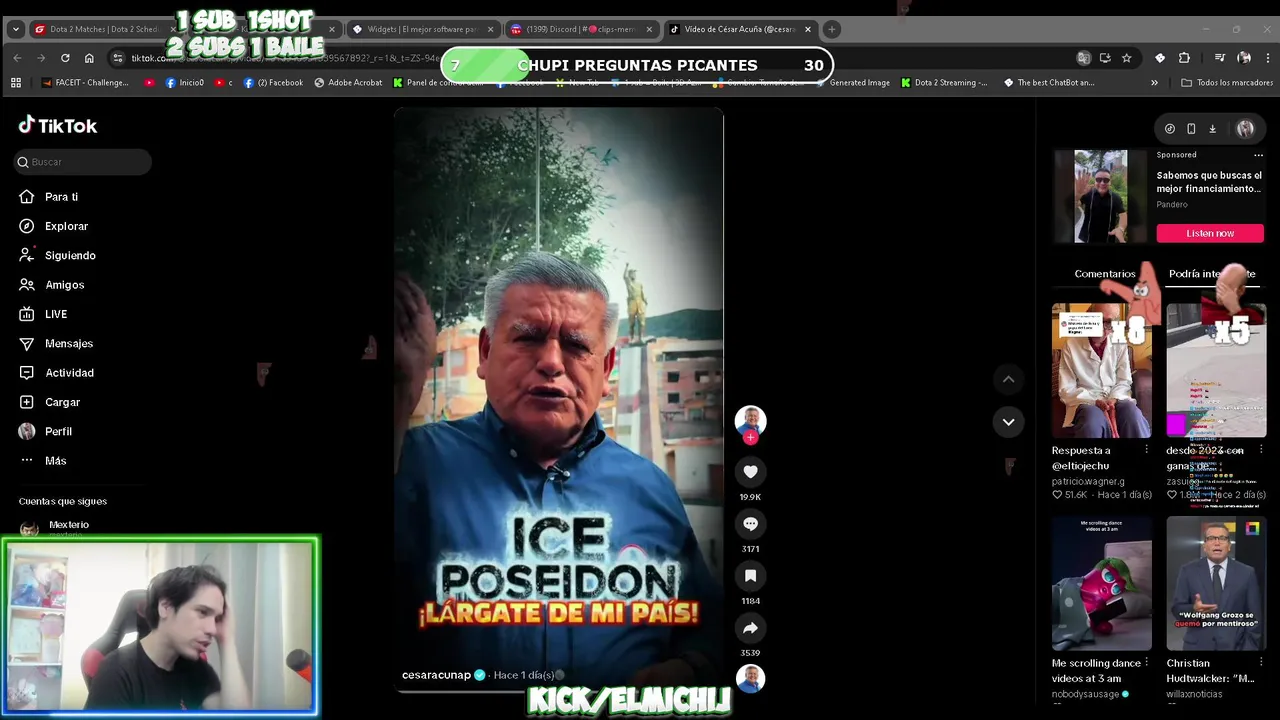Open Perfil from the sidebar
This screenshot has height=720, width=1280.
pos(45,431)
